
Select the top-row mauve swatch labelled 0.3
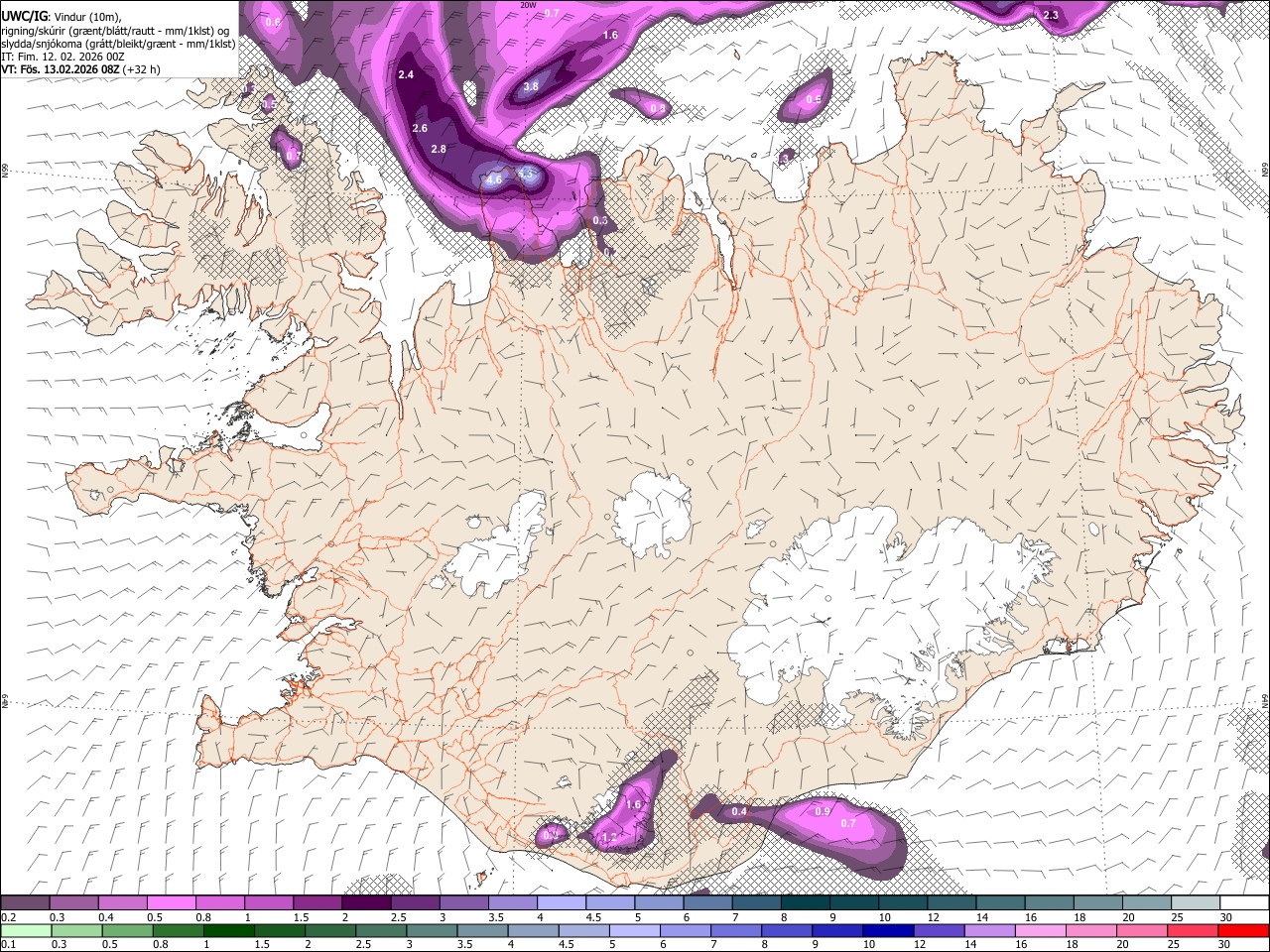[x=74, y=903]
